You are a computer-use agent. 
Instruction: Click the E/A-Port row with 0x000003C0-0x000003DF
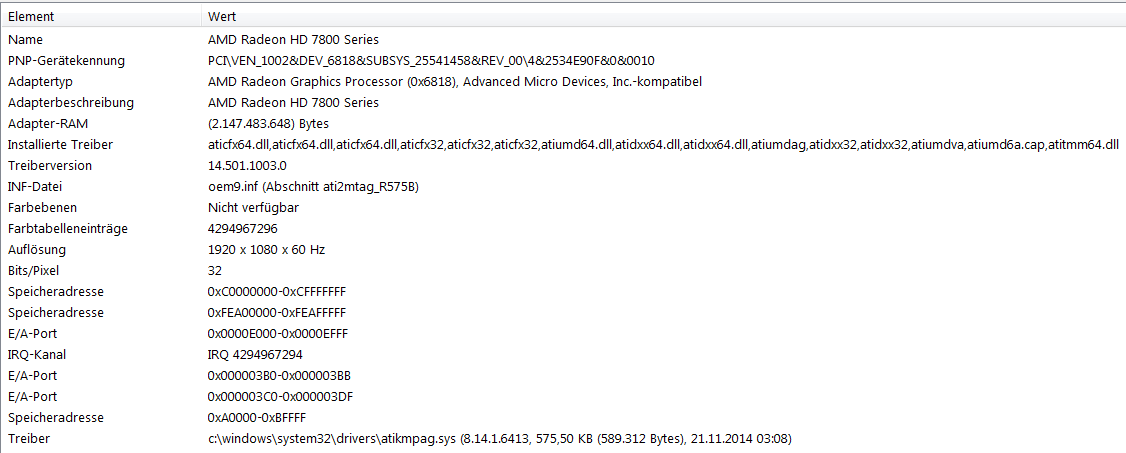pyautogui.click(x=563, y=396)
